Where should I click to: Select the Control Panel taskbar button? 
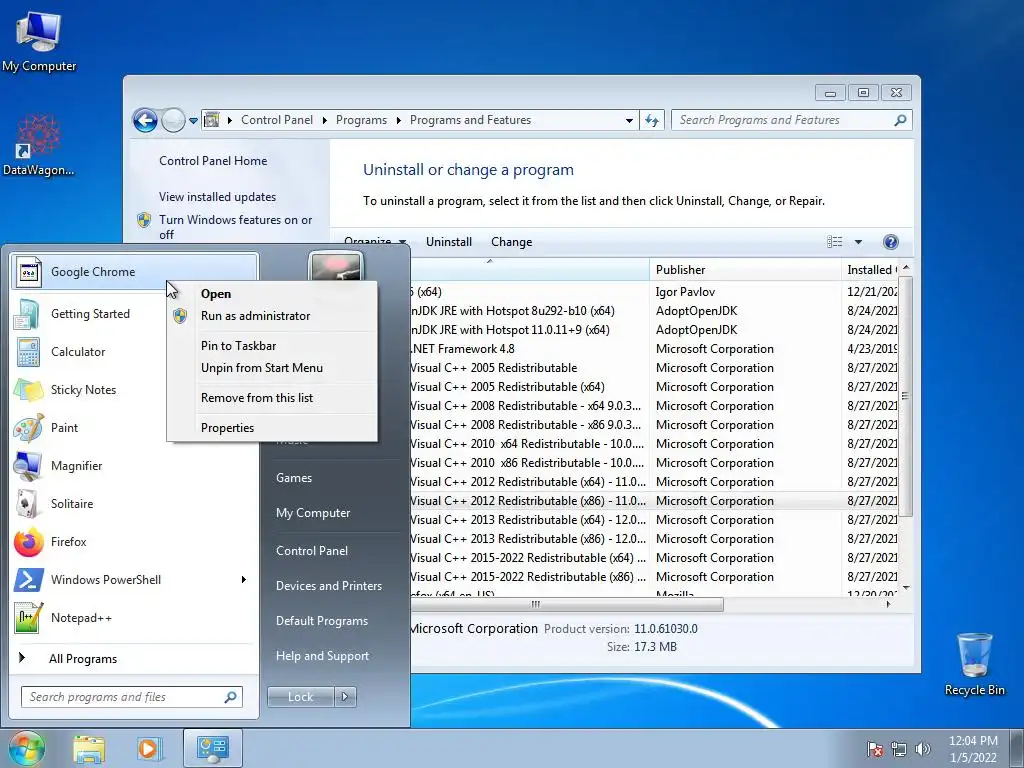[212, 748]
